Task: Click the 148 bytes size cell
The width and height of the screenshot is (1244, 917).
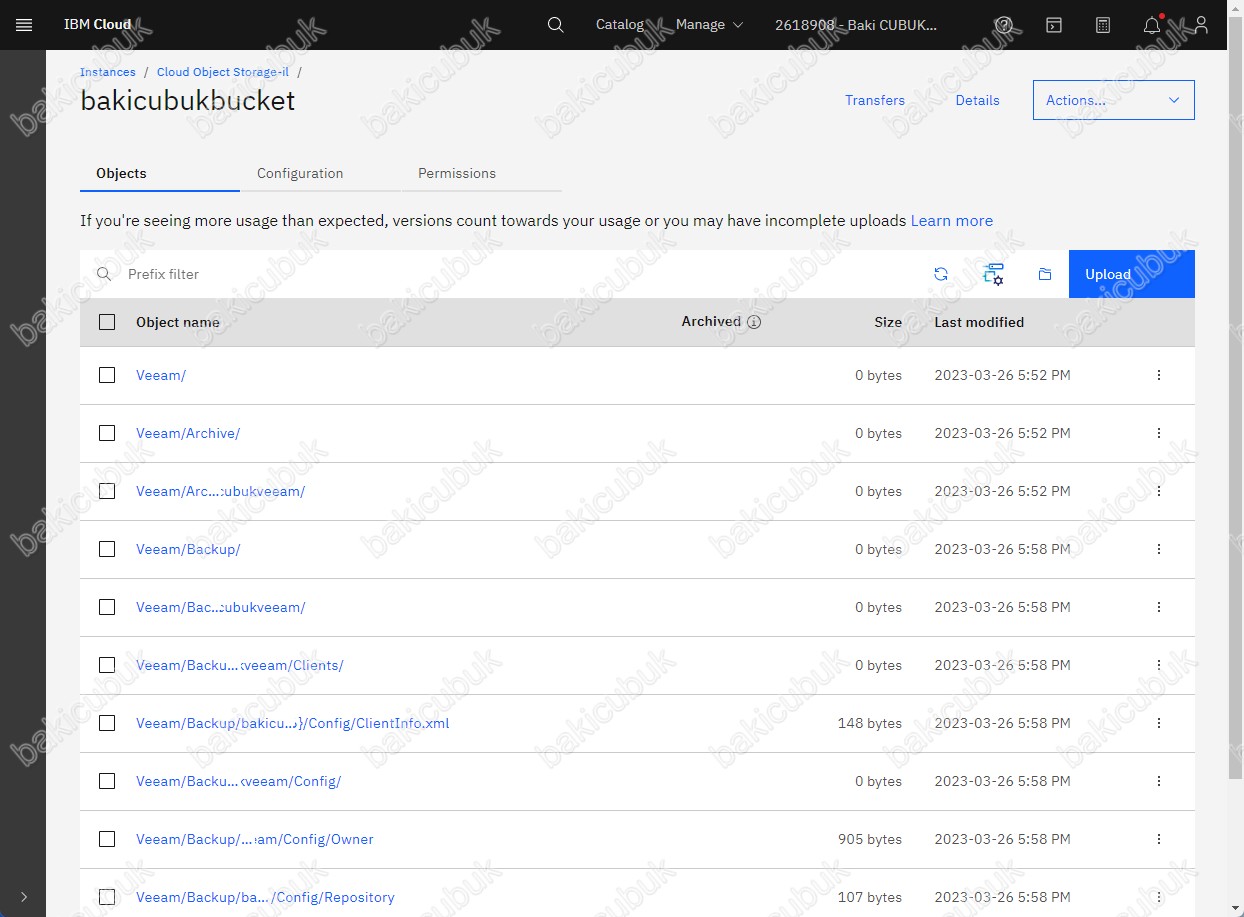Action: 870,723
